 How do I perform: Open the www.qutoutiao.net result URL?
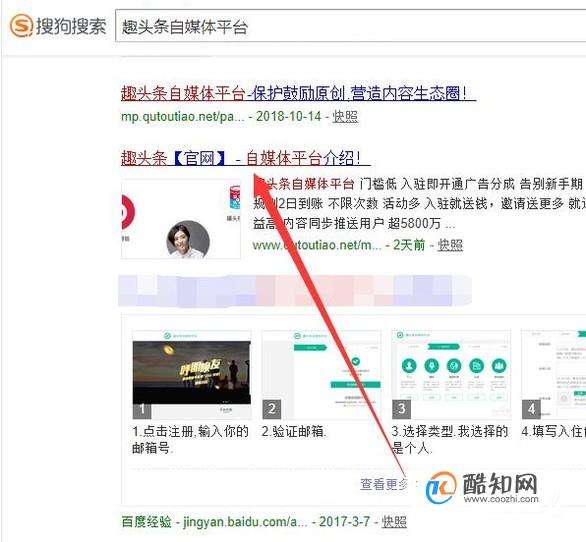[x=317, y=245]
